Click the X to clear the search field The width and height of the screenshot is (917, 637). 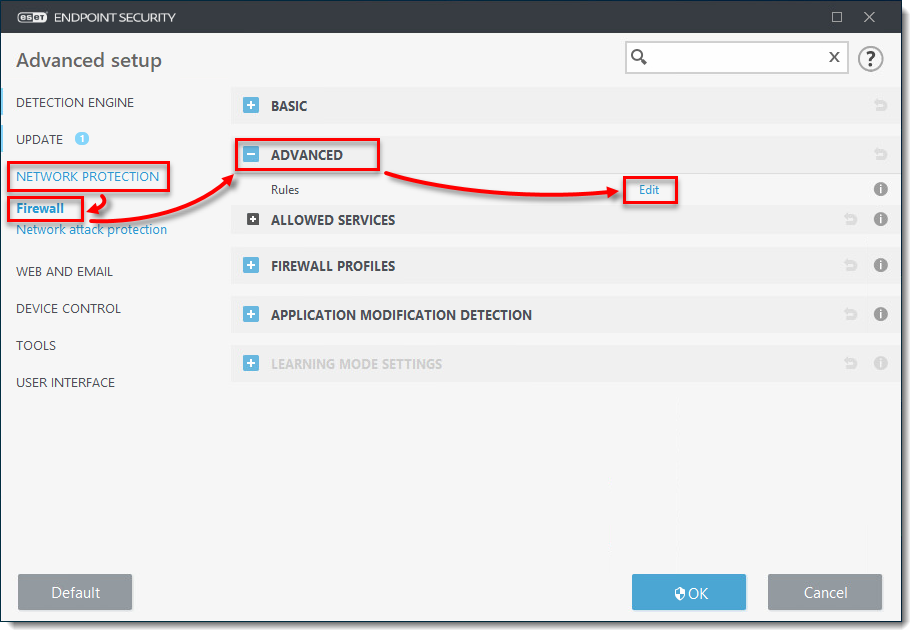coord(834,57)
